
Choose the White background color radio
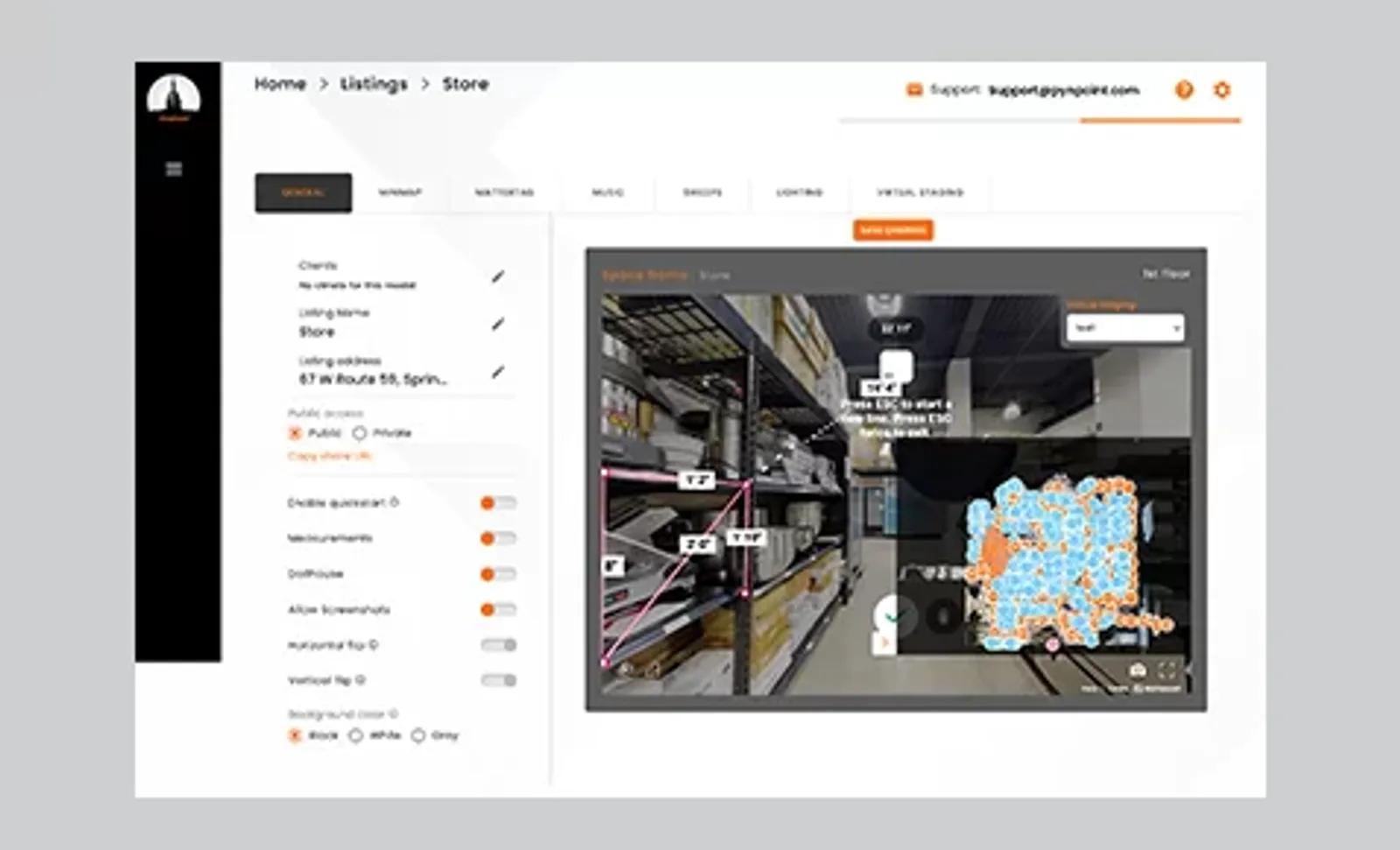point(355,735)
